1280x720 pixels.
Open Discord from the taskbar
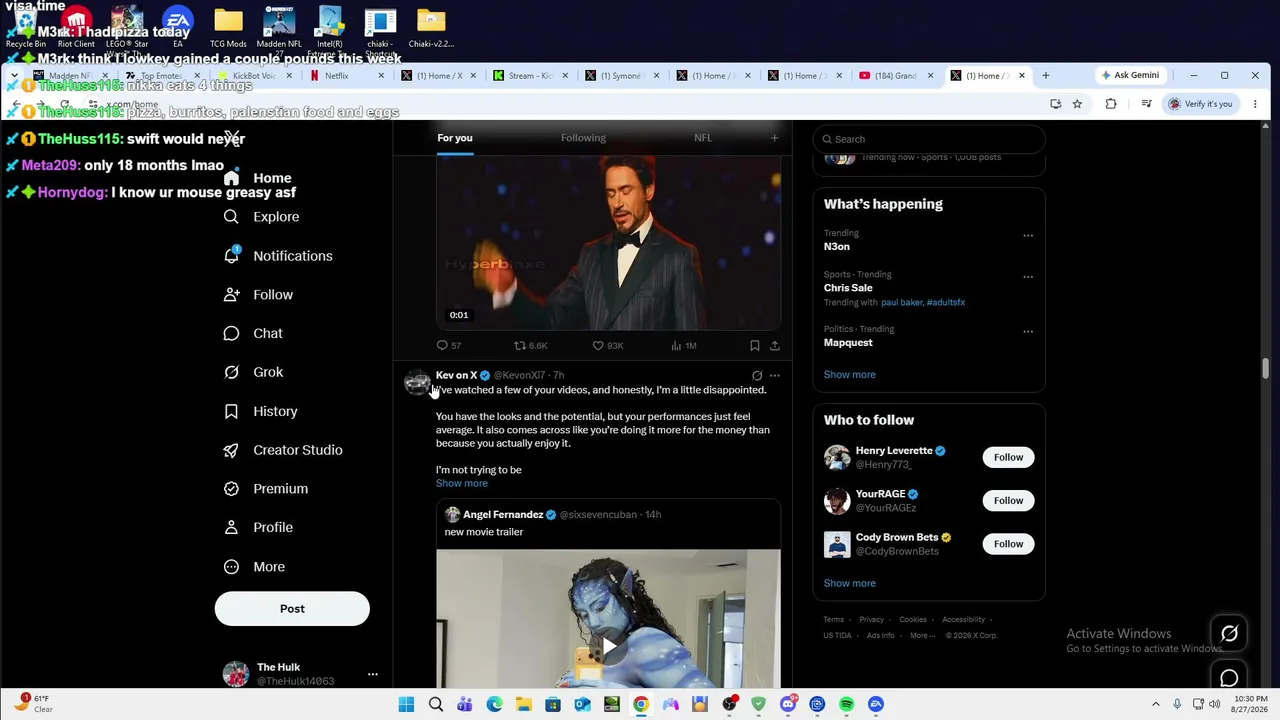[788, 705]
